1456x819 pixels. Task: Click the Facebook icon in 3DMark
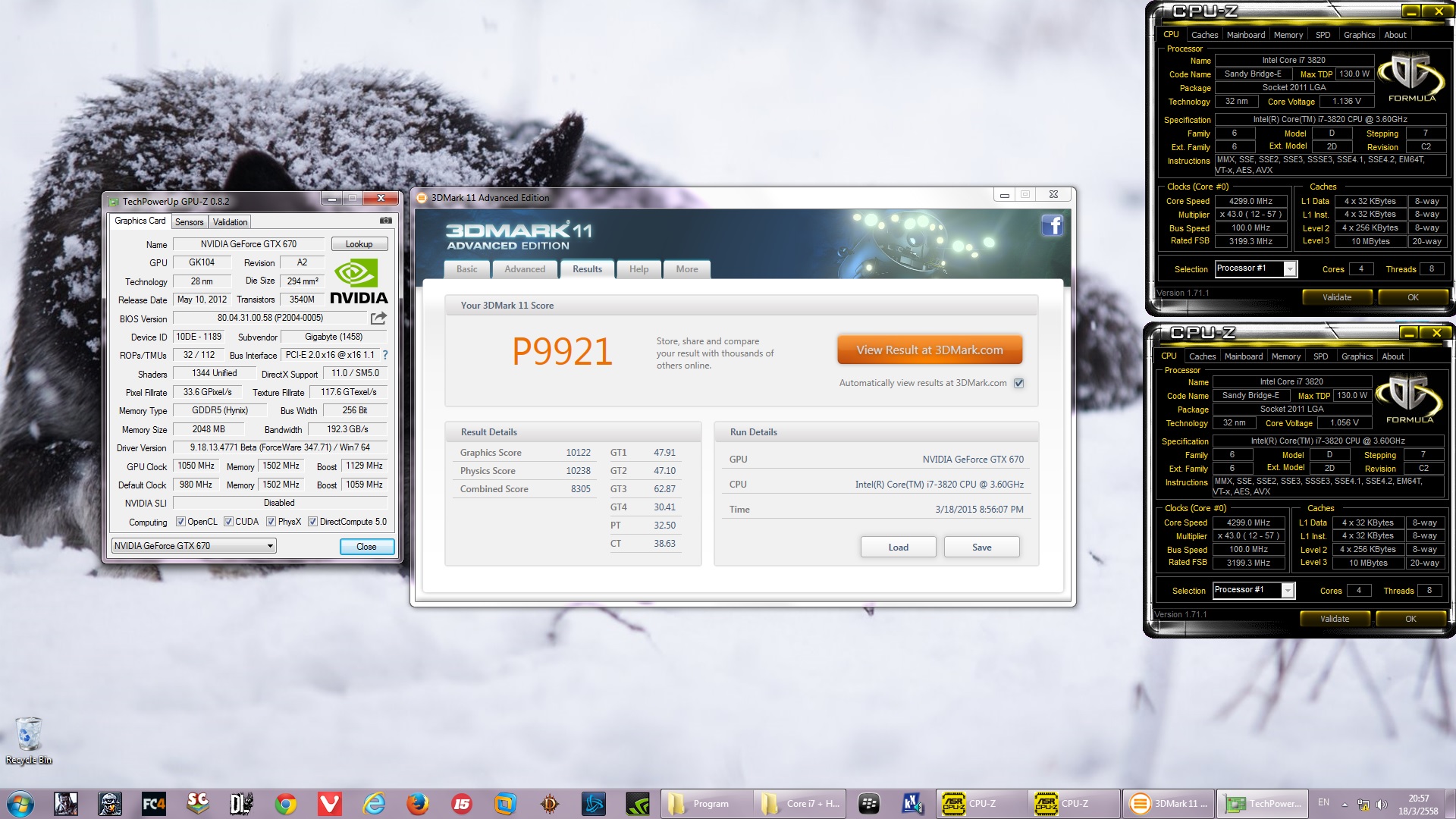[1052, 225]
